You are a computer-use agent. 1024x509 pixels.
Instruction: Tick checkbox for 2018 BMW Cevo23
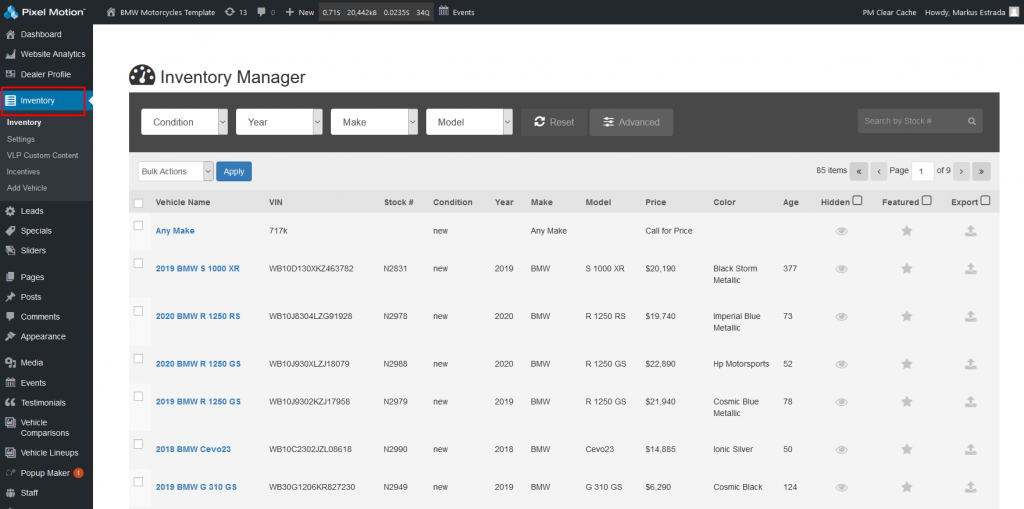pos(138,444)
